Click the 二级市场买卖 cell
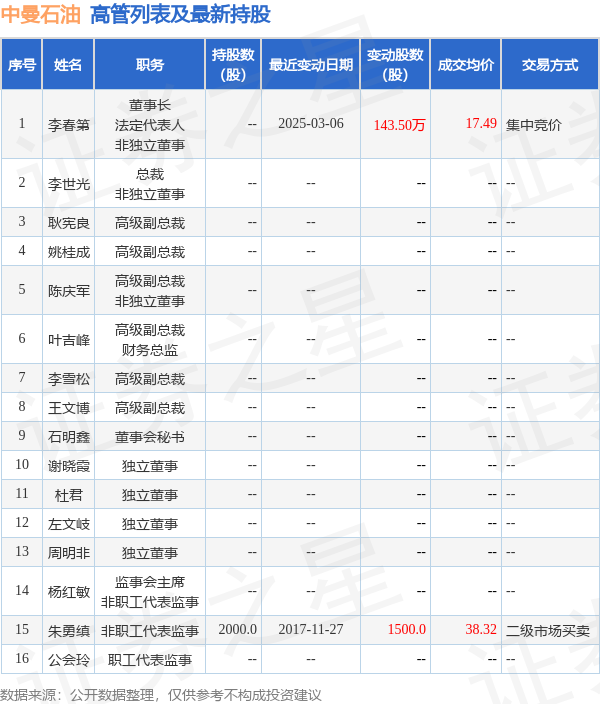The image size is (600, 704). 548,631
